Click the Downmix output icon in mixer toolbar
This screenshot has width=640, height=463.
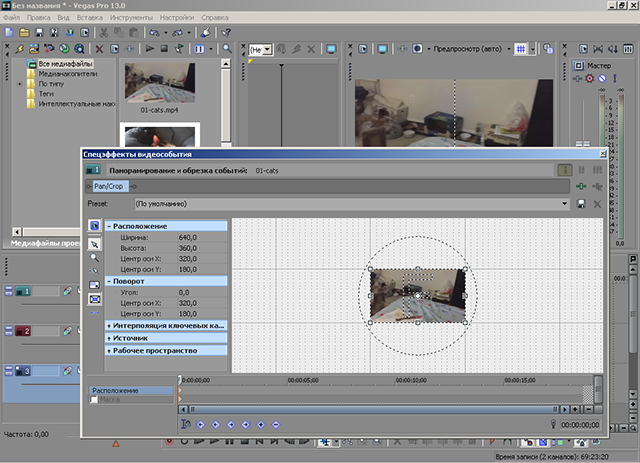point(598,49)
